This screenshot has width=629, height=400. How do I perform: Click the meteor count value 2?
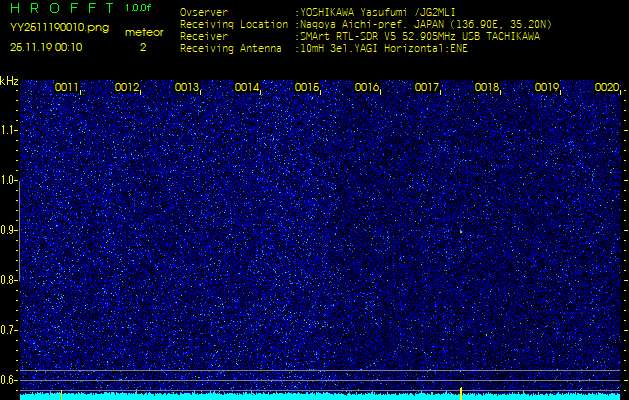pyautogui.click(x=142, y=46)
